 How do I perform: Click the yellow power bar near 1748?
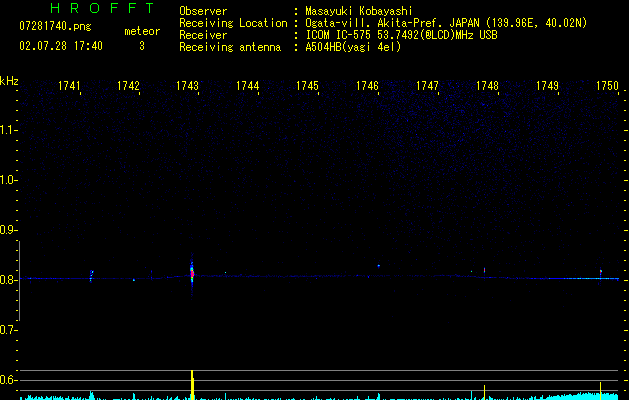pos(485,392)
